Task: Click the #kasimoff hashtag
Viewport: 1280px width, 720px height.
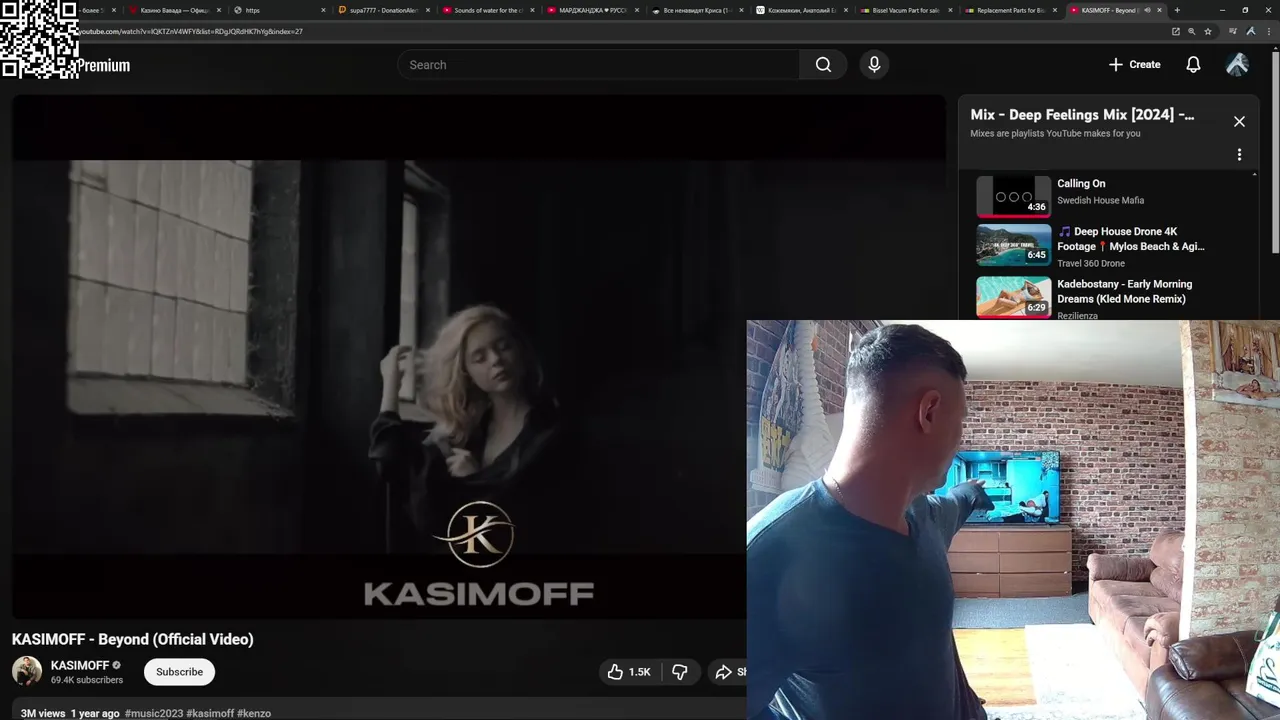Action: tap(210, 713)
